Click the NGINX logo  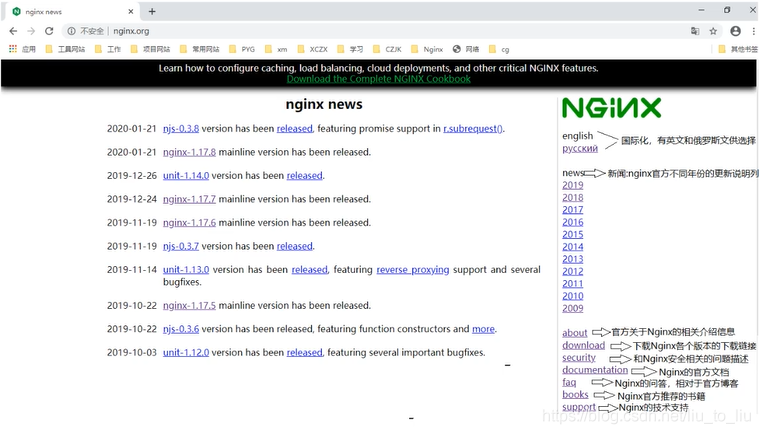612,108
